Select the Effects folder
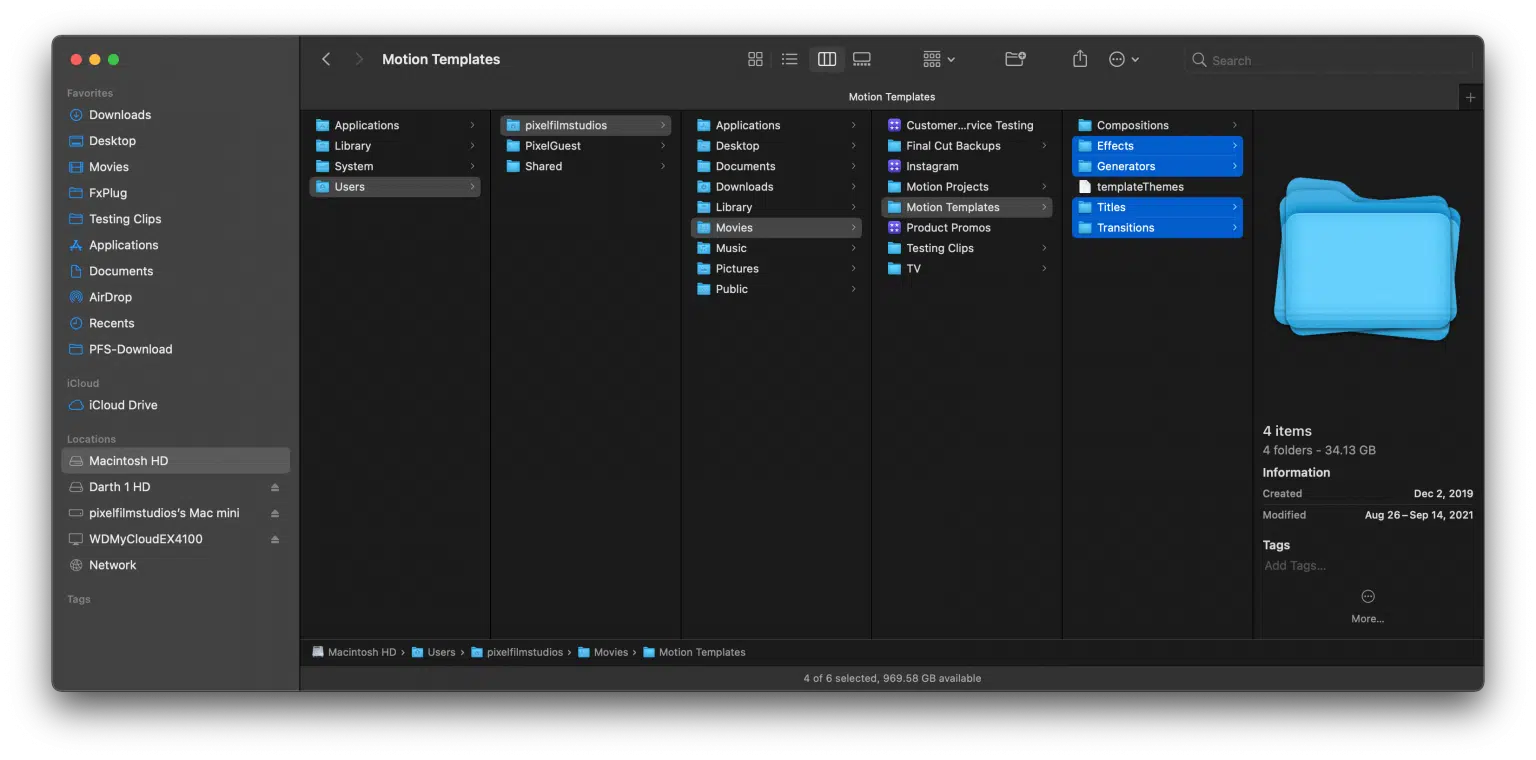The width and height of the screenshot is (1536, 760). pyautogui.click(x=1157, y=146)
